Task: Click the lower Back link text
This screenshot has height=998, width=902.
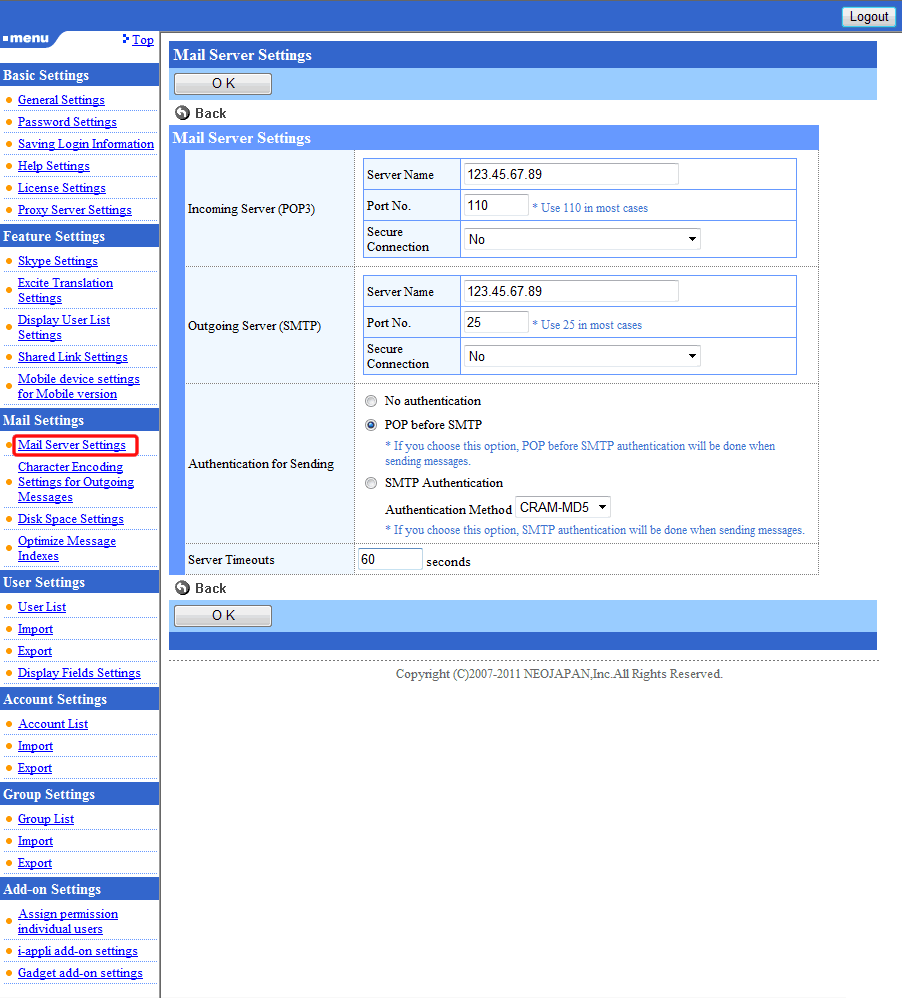Action: pos(210,588)
